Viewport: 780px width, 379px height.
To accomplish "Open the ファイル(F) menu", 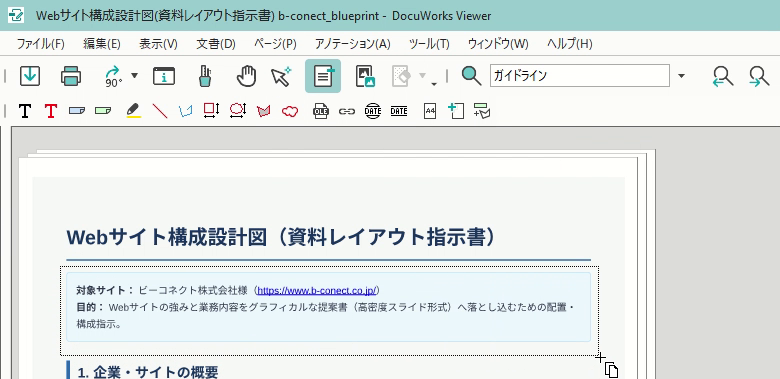I will coord(41,44).
